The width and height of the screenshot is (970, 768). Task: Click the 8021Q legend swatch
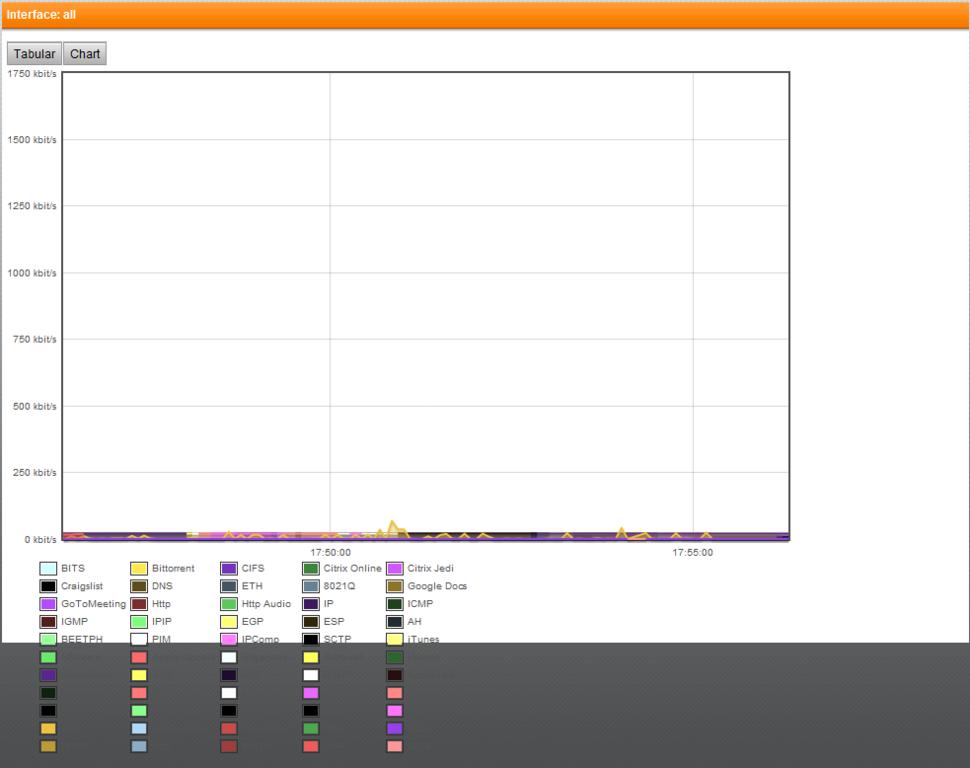click(311, 587)
